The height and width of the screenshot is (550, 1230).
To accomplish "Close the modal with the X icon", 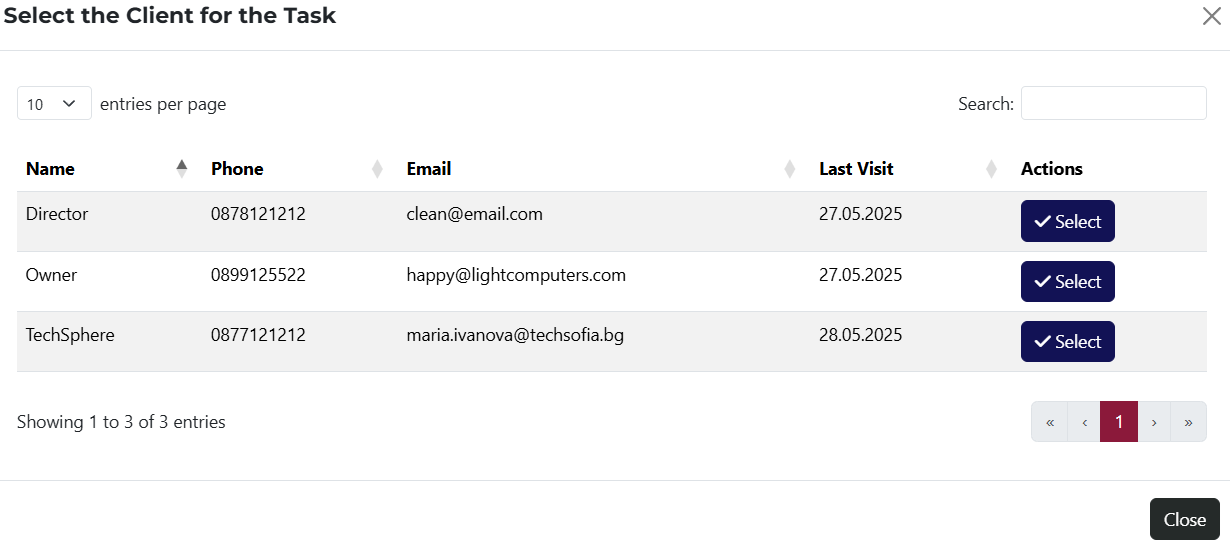I will point(1211,16).
